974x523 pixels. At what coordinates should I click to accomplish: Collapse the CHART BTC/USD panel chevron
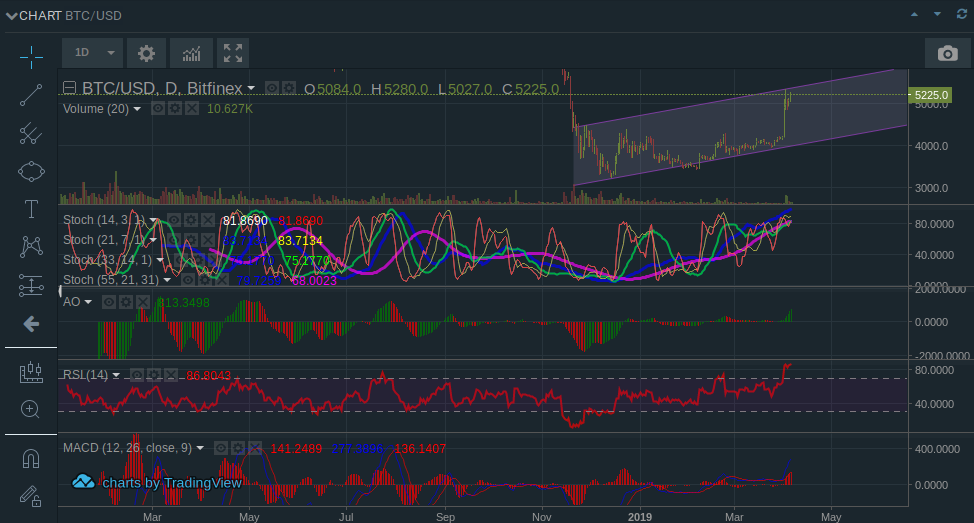coord(10,15)
